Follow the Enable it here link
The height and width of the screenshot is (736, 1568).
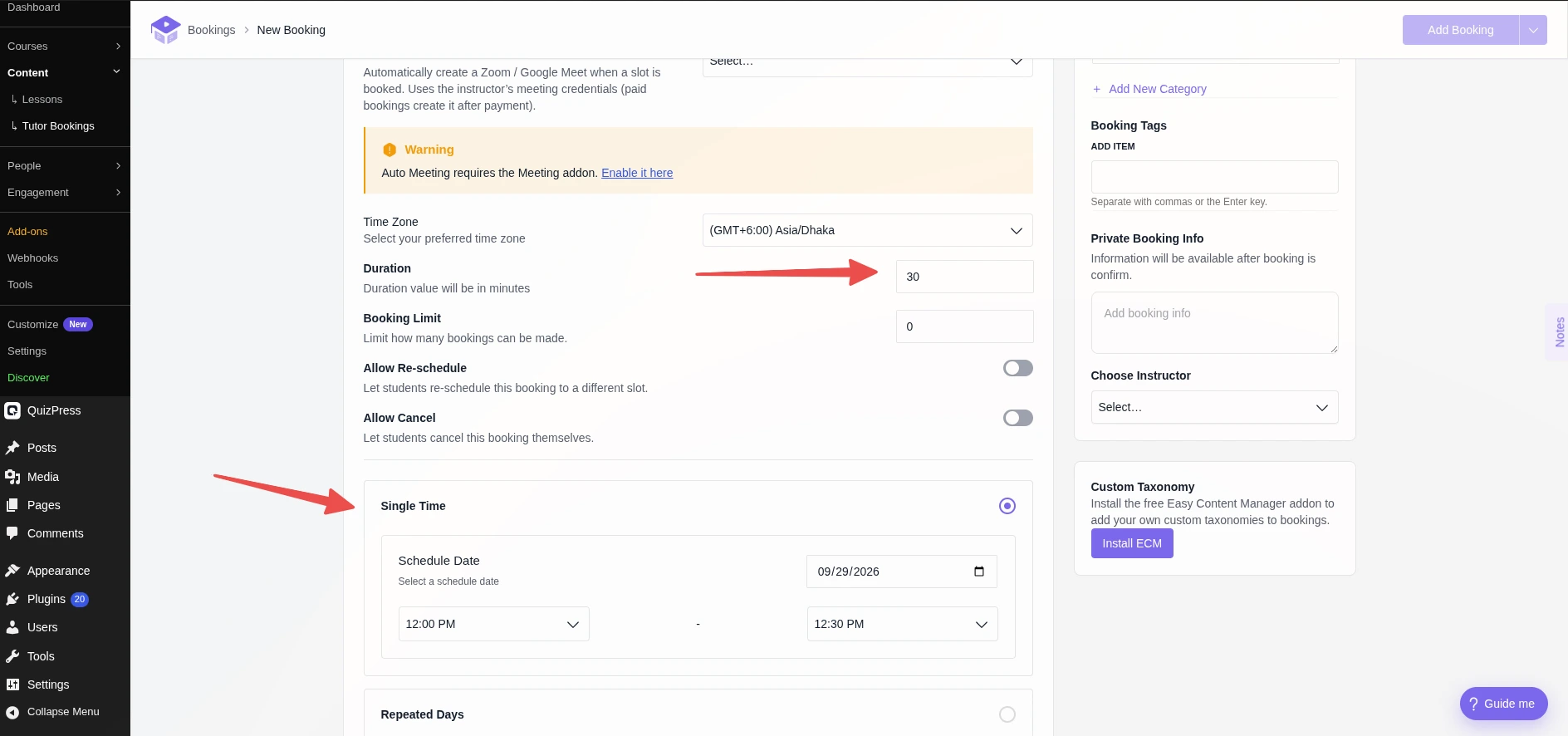(x=637, y=173)
